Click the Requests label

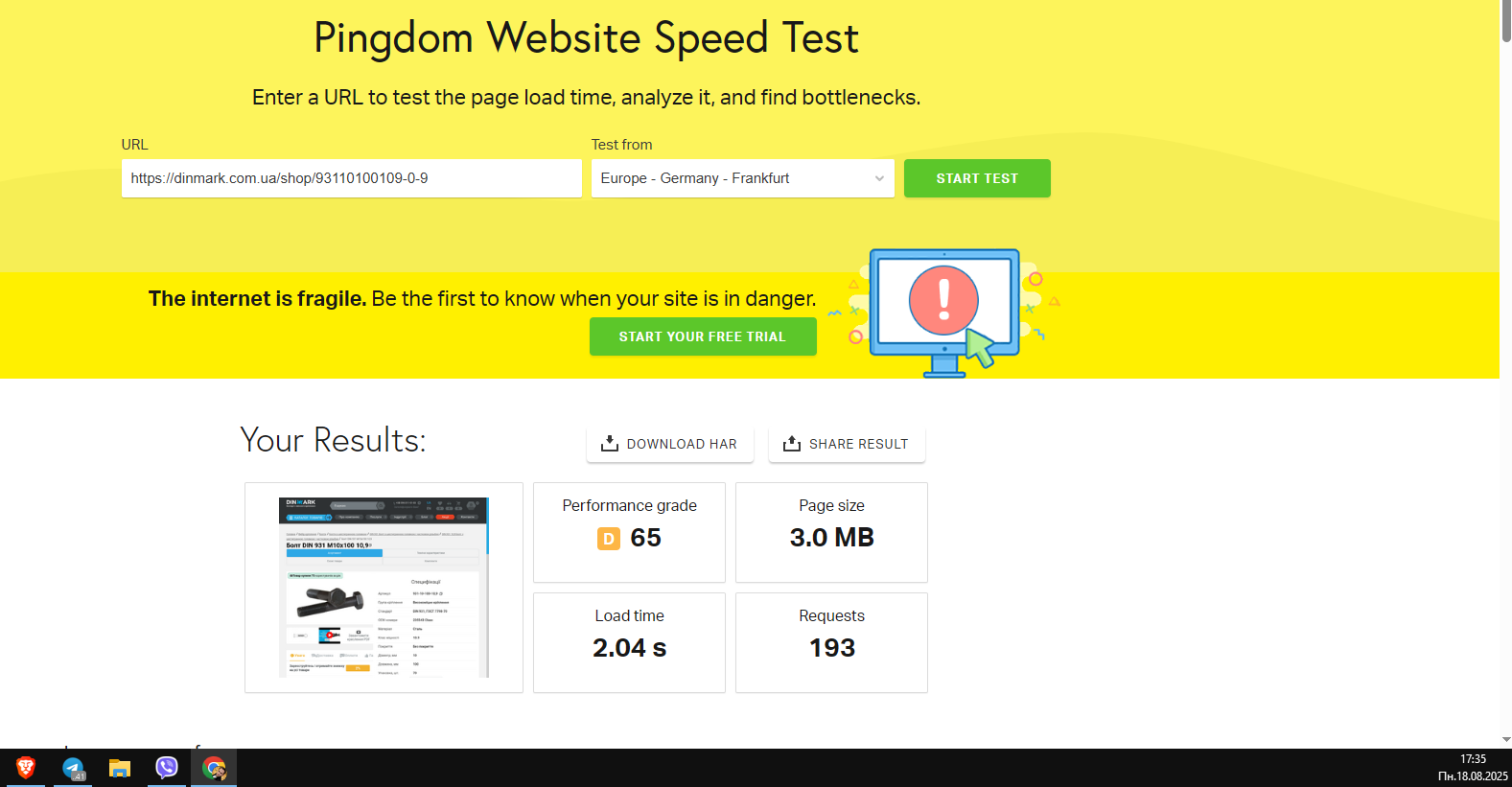point(832,615)
